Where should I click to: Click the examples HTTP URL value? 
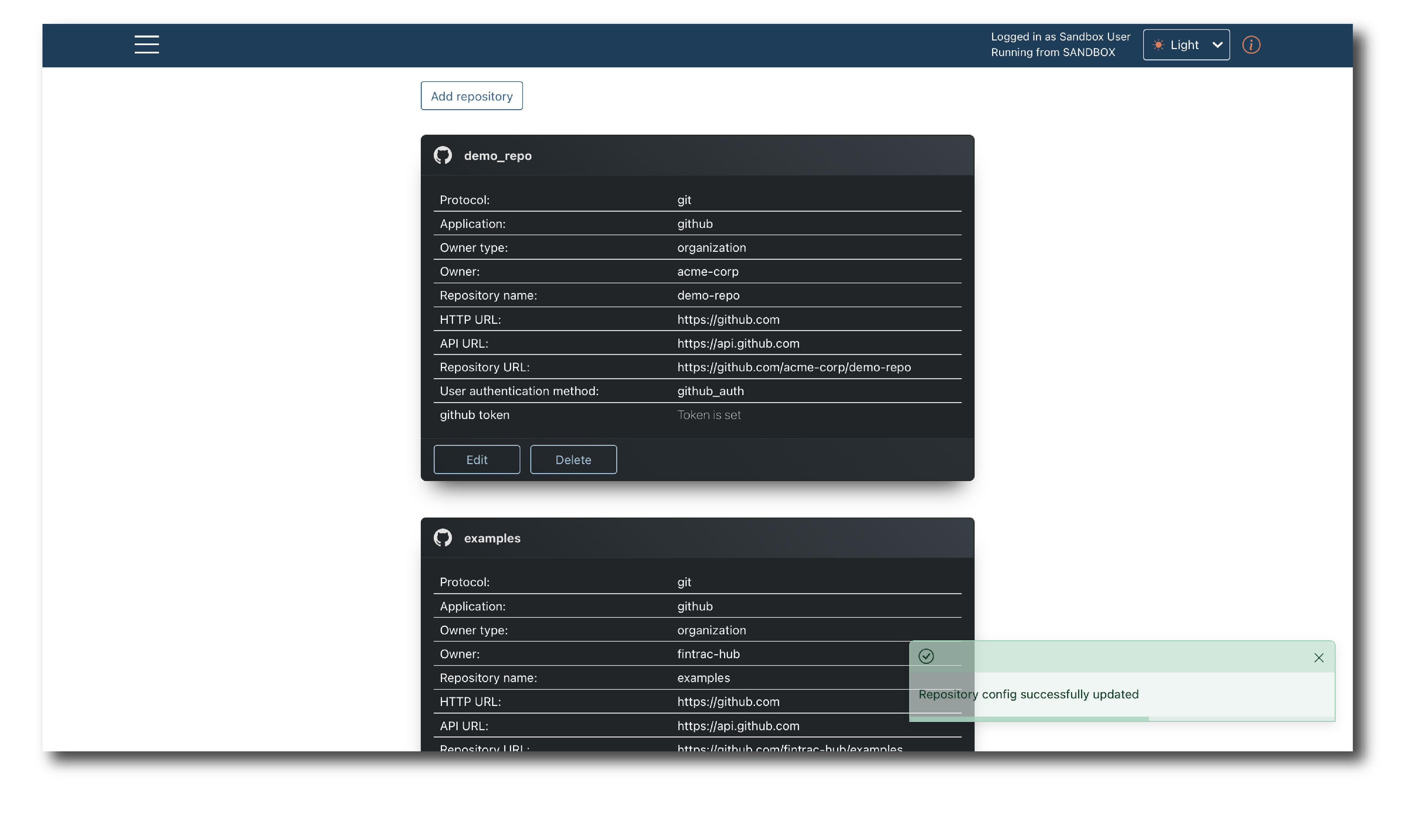point(728,702)
